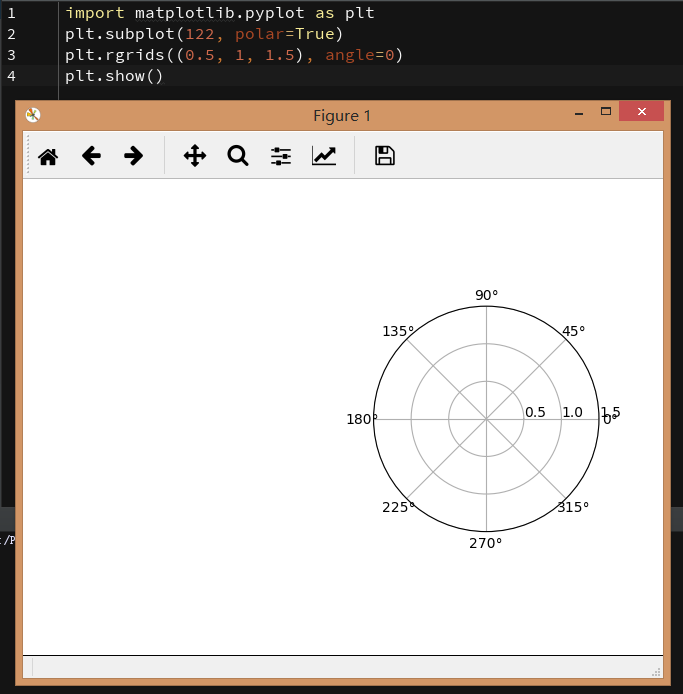Close the Figure 1 window
The height and width of the screenshot is (694, 683).
point(641,112)
